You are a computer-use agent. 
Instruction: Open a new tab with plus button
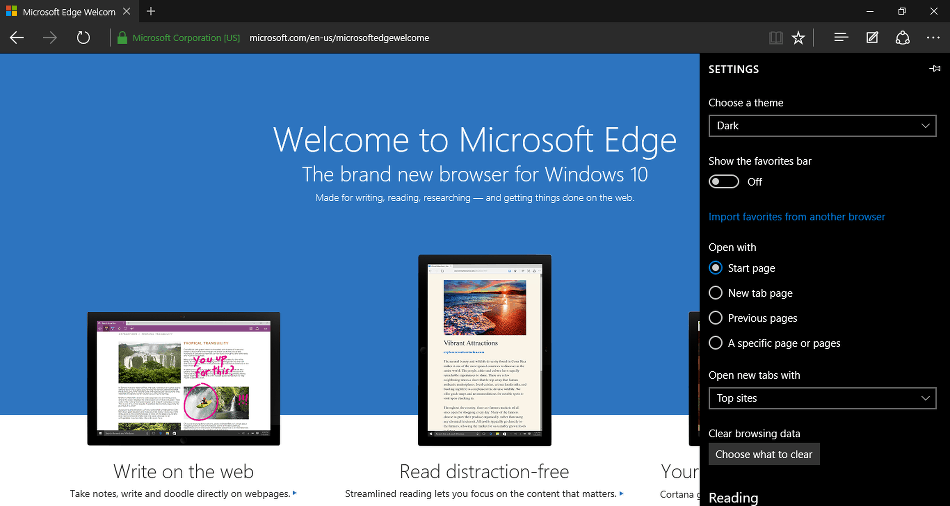(x=151, y=11)
